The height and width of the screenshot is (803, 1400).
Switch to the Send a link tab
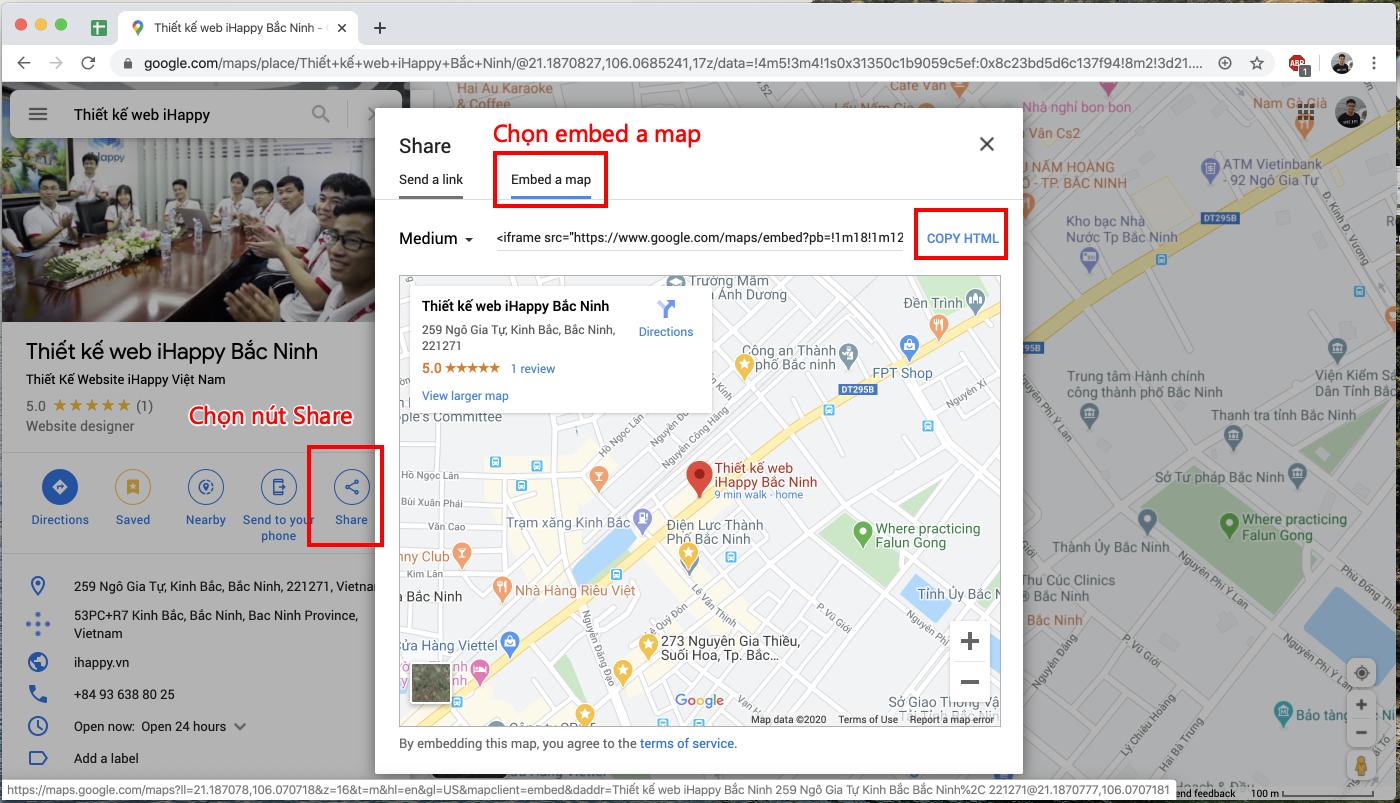click(x=431, y=179)
